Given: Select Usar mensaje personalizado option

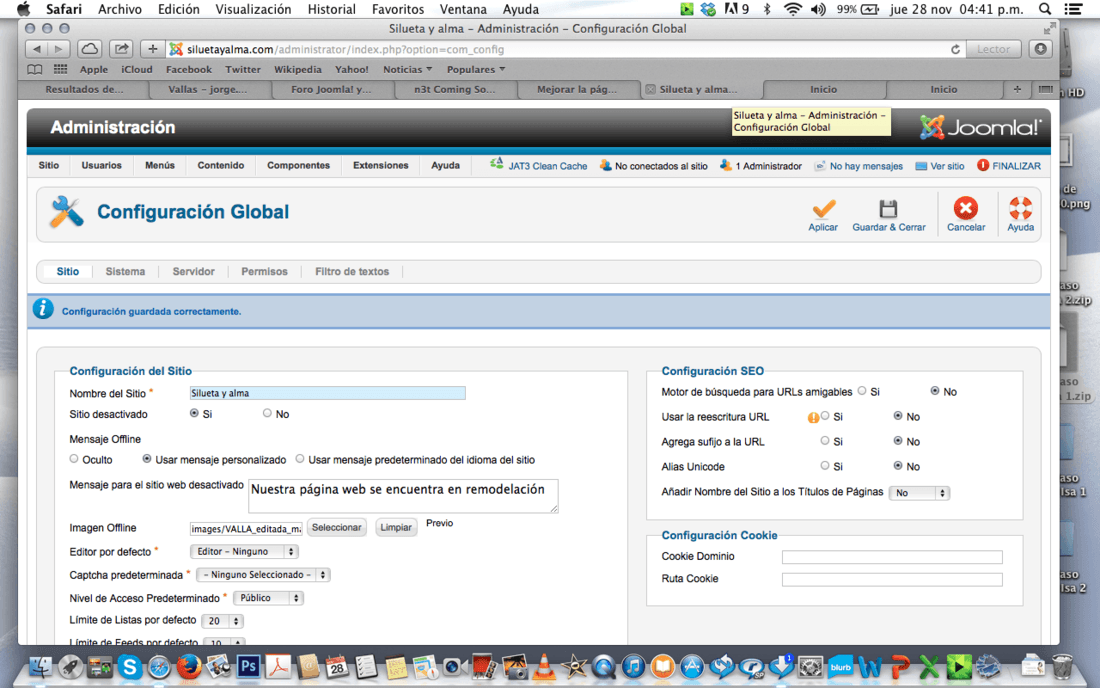Looking at the screenshot, I should [x=147, y=459].
